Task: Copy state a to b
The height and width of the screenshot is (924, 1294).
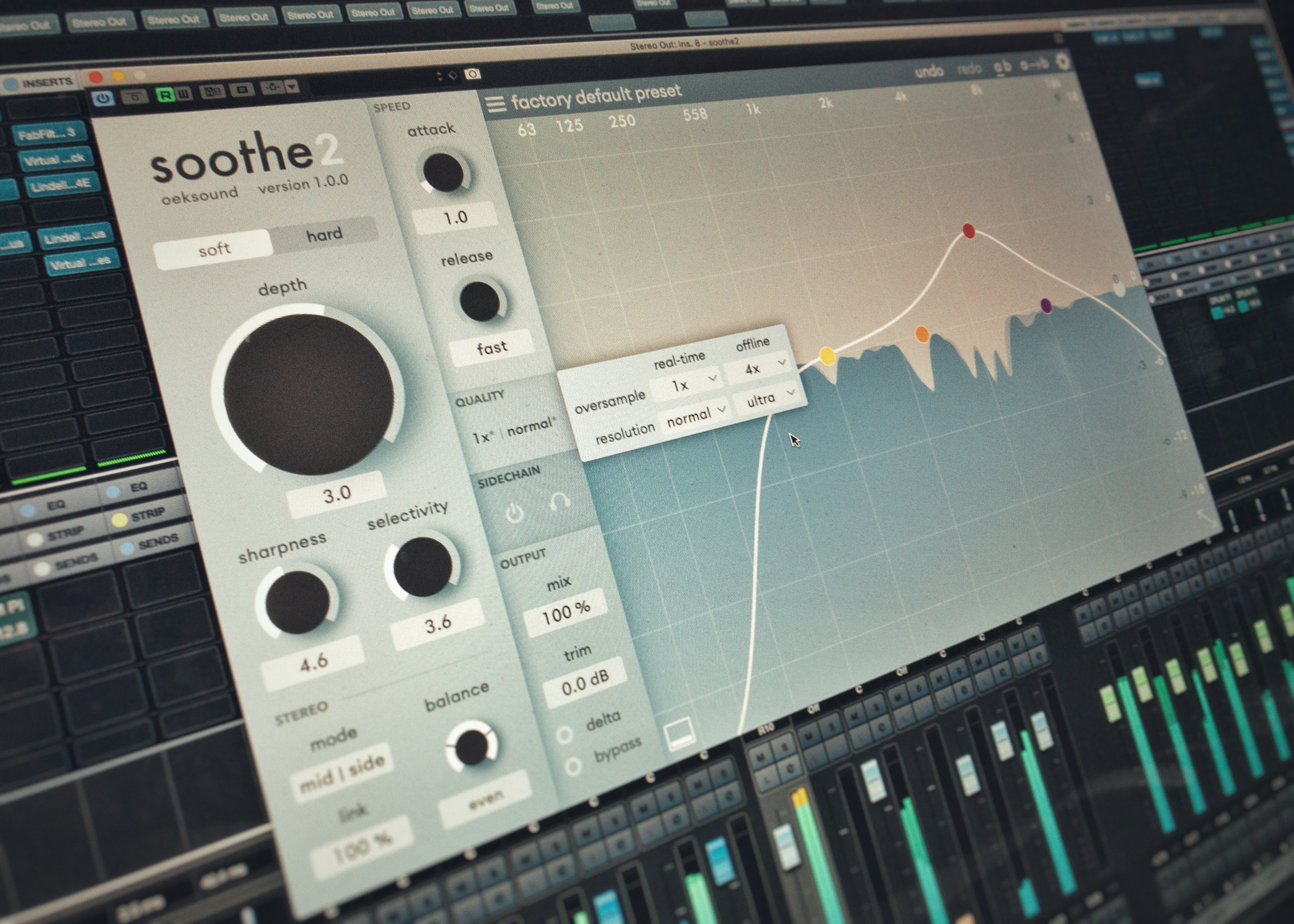Action: [x=1034, y=64]
